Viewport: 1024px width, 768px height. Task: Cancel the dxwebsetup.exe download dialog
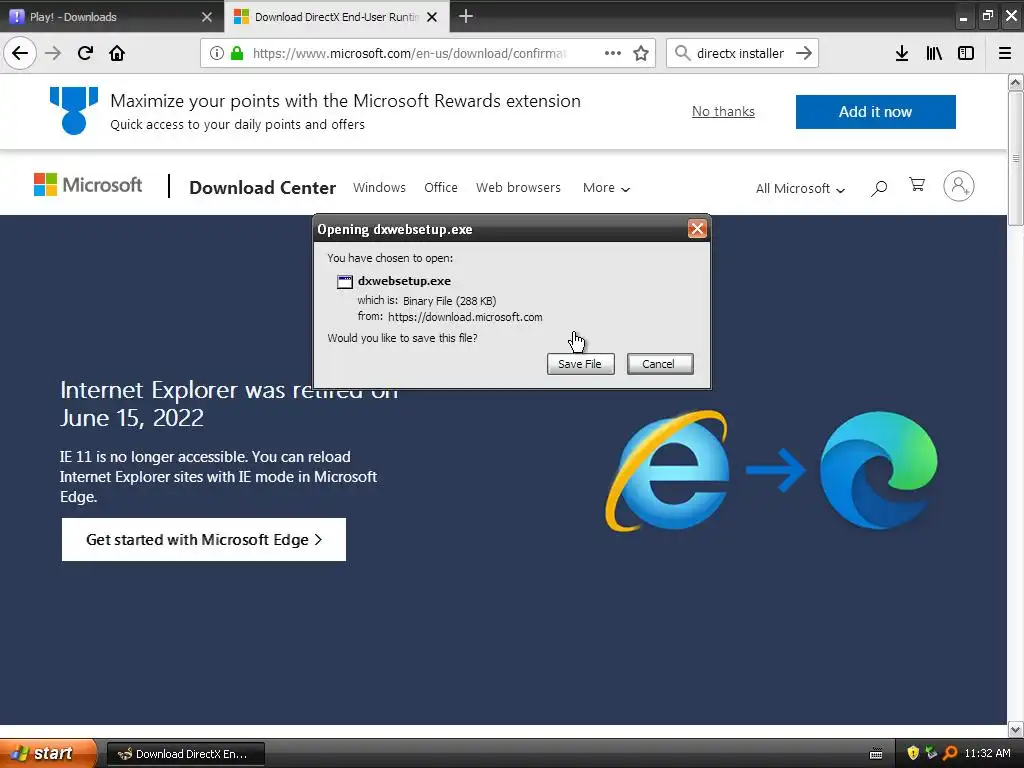point(660,364)
